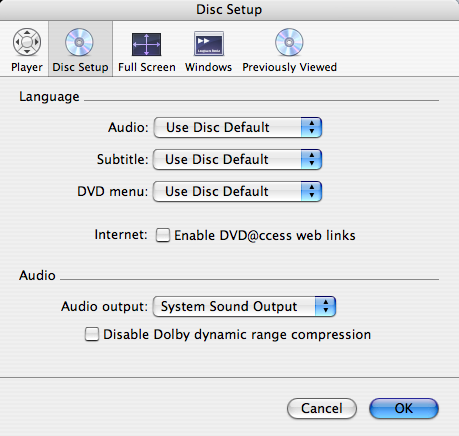Enable DVD@ccess web links checkbox
459x436 pixels.
(163, 235)
